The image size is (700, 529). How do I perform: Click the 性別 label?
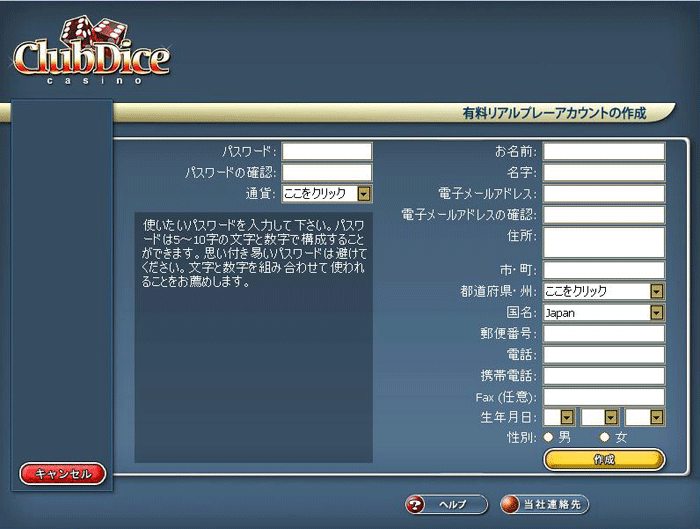(x=521, y=437)
